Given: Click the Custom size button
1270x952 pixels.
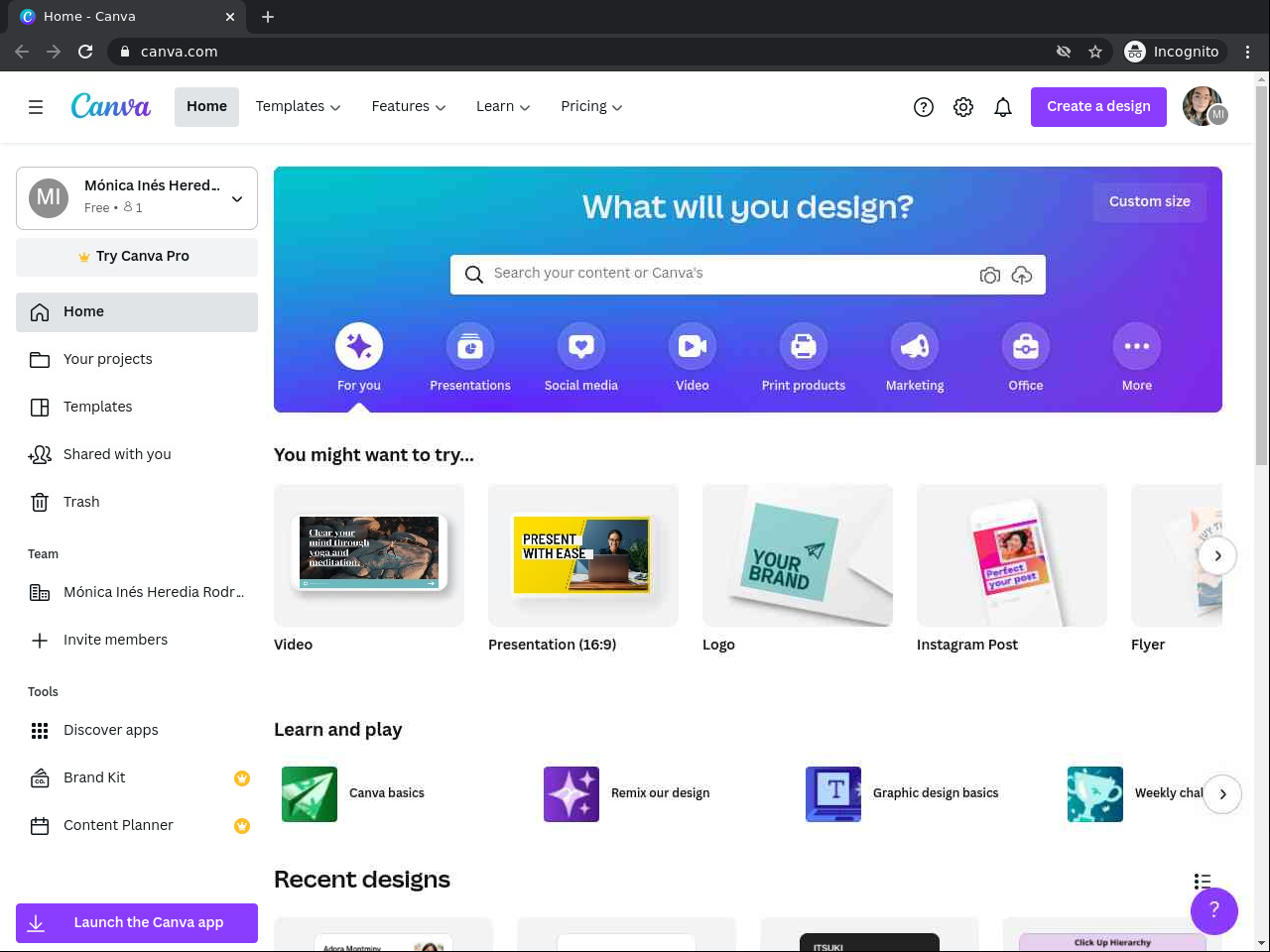Looking at the screenshot, I should click(1150, 202).
